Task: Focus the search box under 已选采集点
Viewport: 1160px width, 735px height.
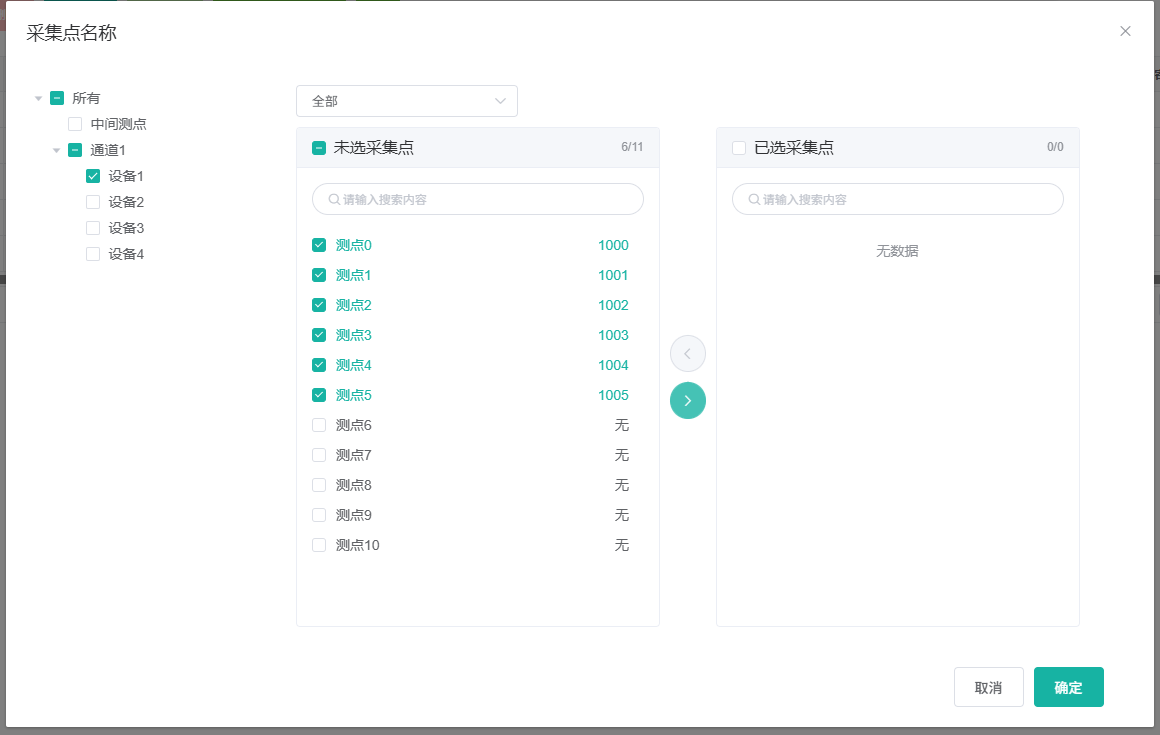Action: (898, 199)
